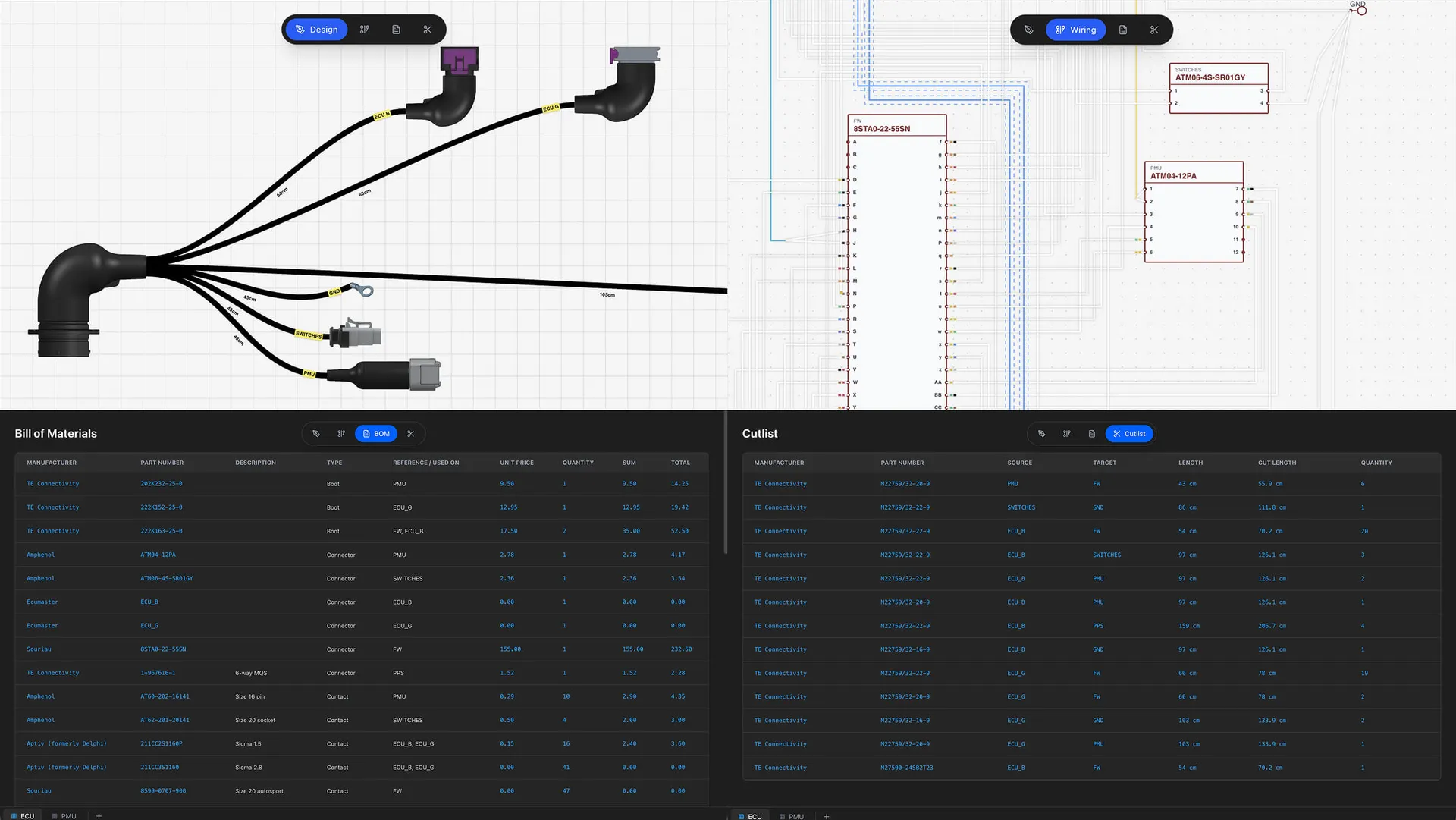Click the PMU gray connector in harness drawing
The width and height of the screenshot is (1456, 820).
[425, 375]
